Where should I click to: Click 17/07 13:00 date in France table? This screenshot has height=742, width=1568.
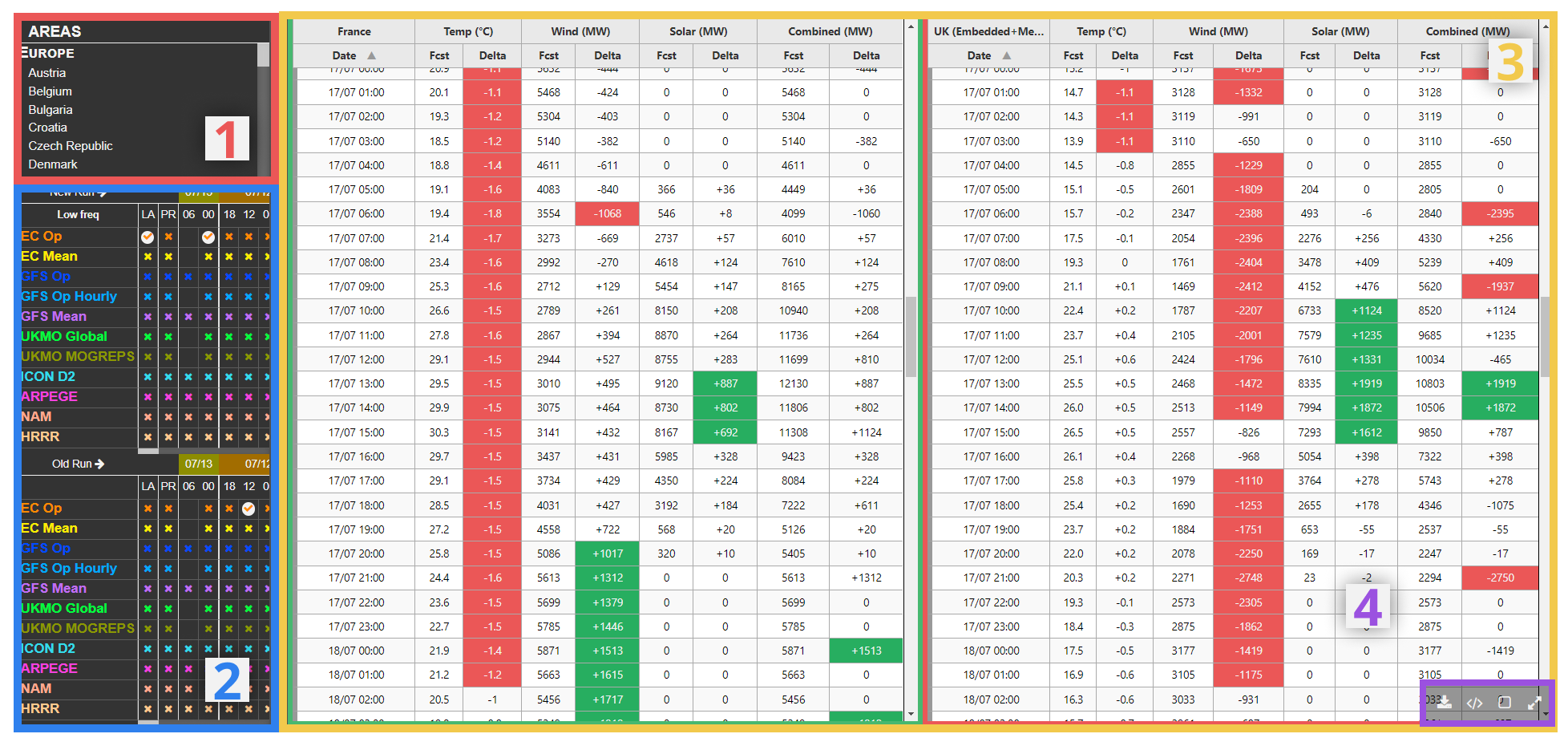tap(356, 383)
